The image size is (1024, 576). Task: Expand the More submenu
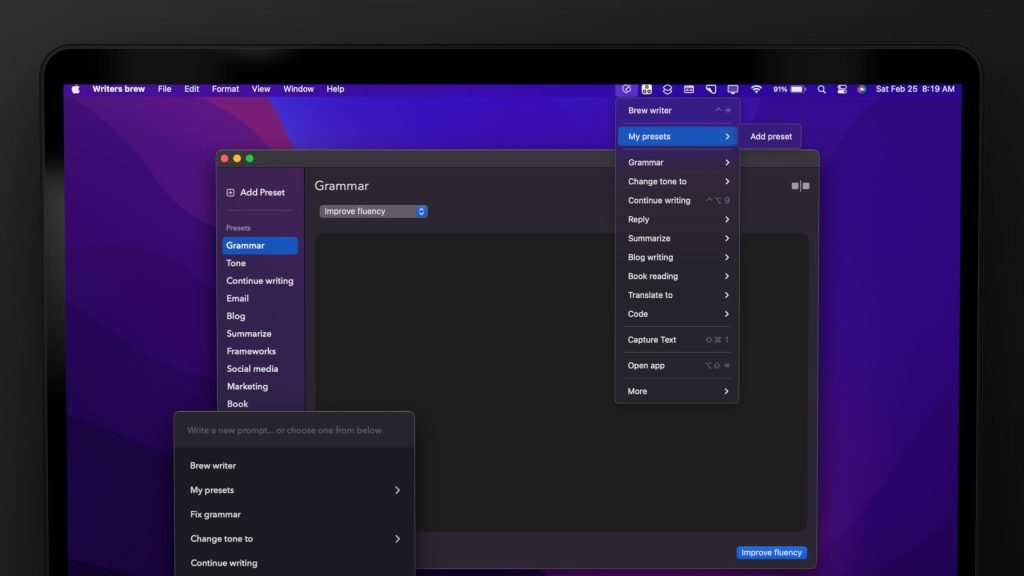(677, 391)
